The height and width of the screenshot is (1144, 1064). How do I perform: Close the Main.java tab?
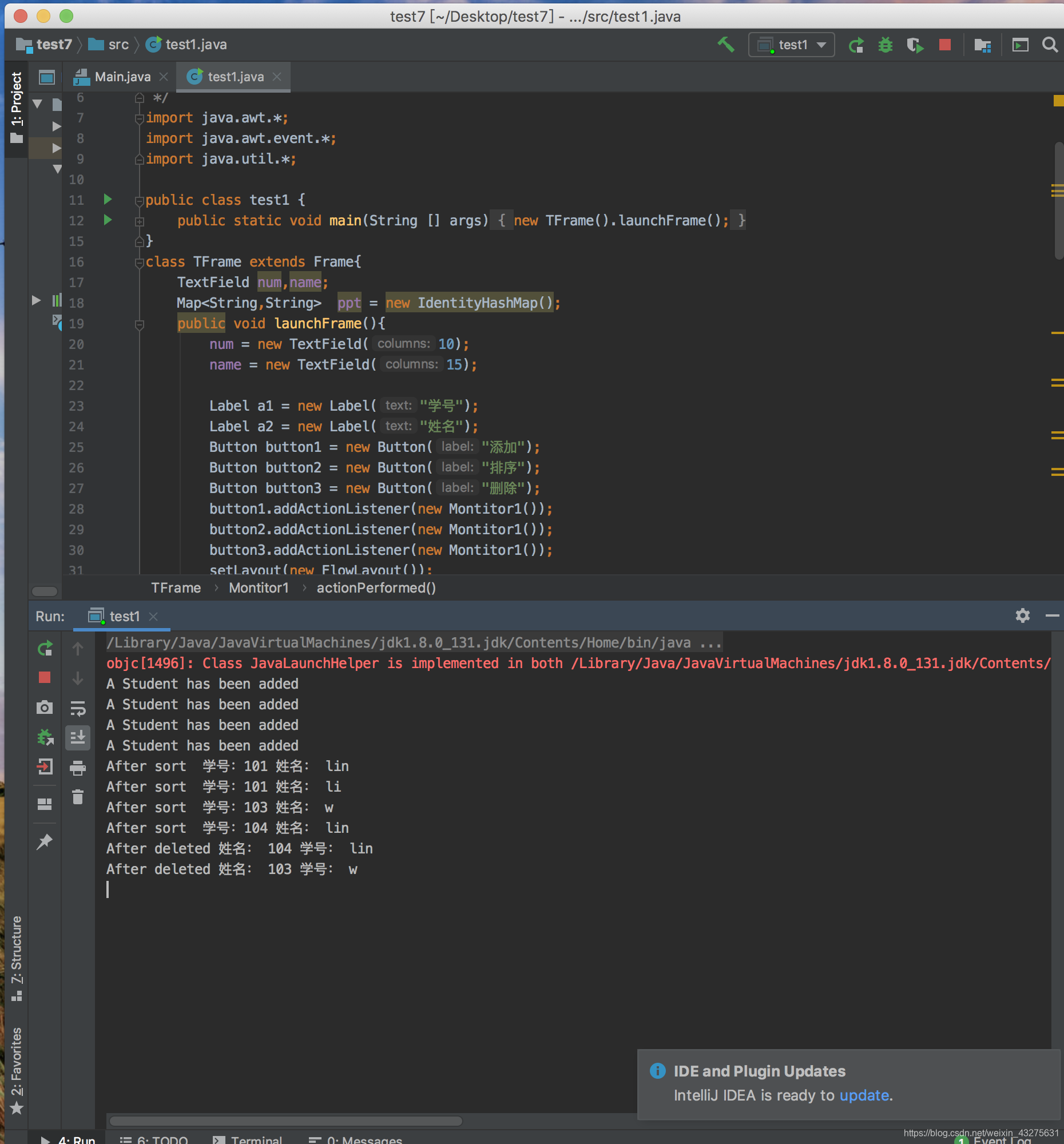point(164,77)
